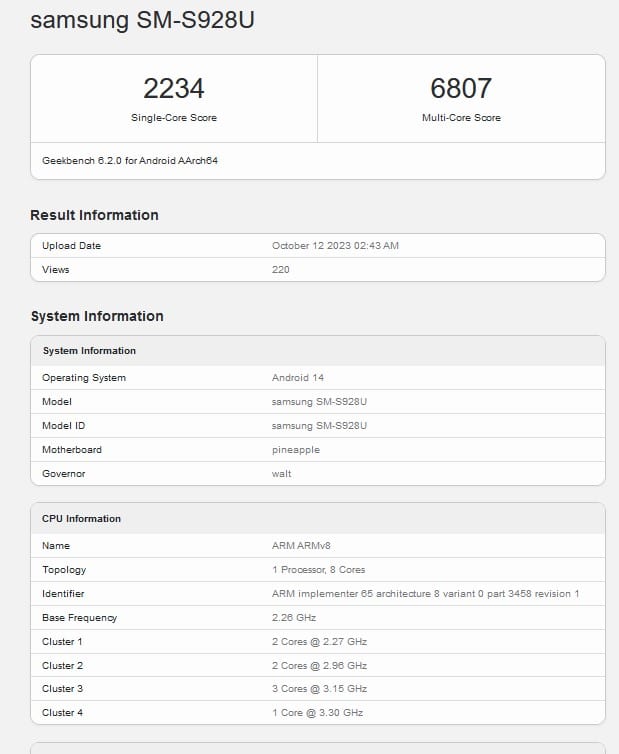Image resolution: width=619 pixels, height=754 pixels.
Task: Select 3 Cores @ 3.15 GHz value
Action: [x=319, y=690]
